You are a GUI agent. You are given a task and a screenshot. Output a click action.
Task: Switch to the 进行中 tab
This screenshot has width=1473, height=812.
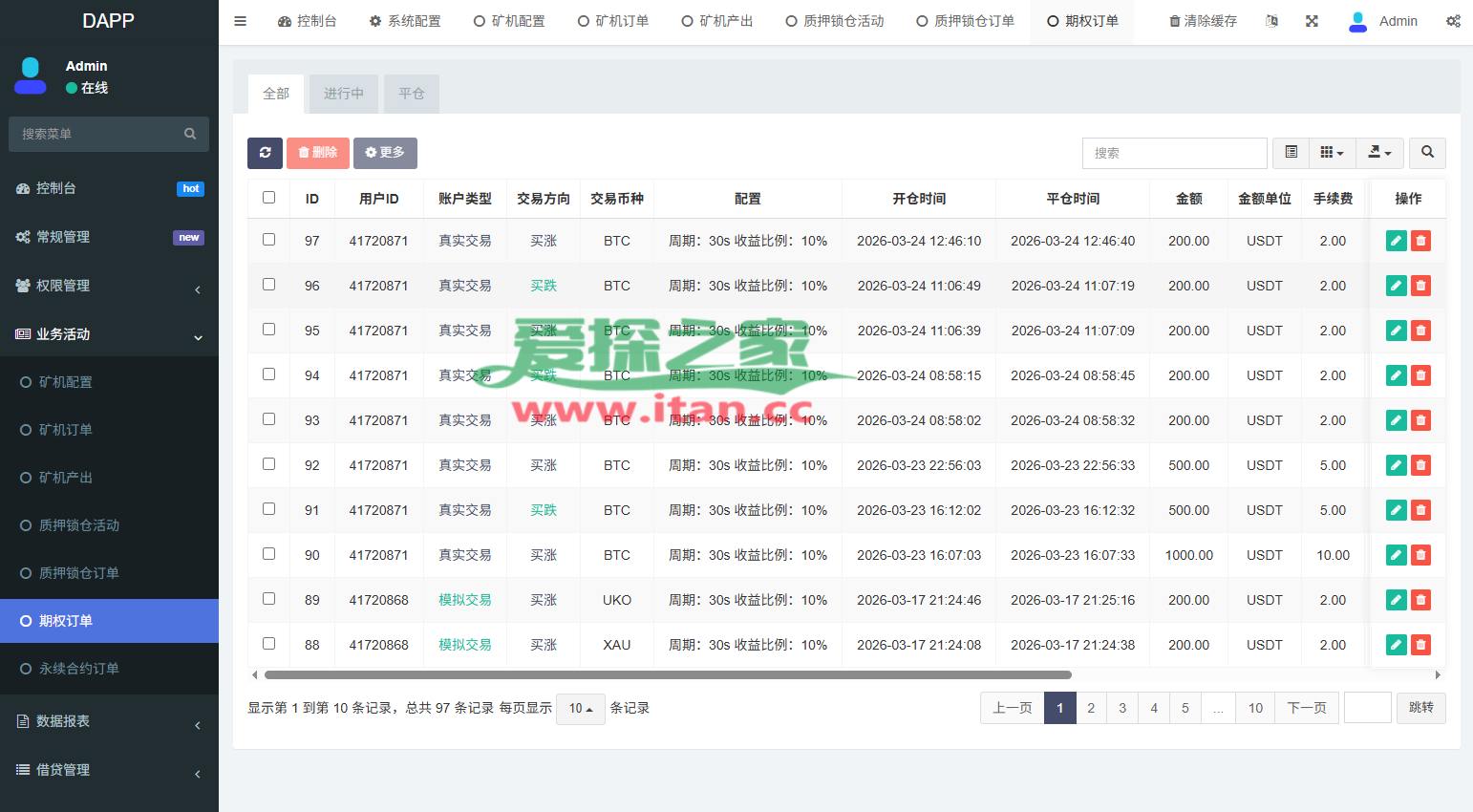(x=344, y=94)
